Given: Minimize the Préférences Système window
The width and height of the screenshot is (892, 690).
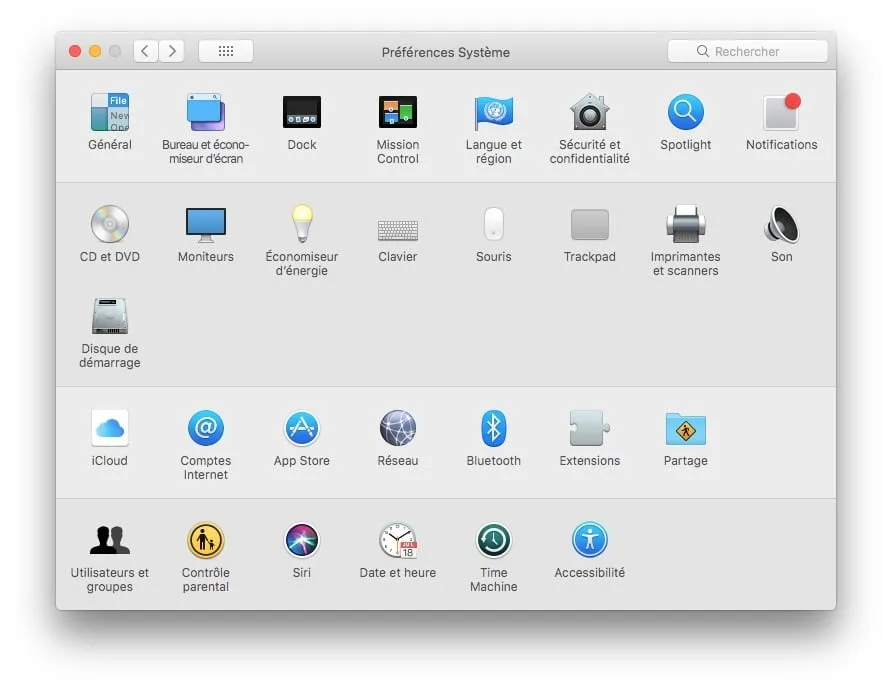Looking at the screenshot, I should [x=95, y=51].
